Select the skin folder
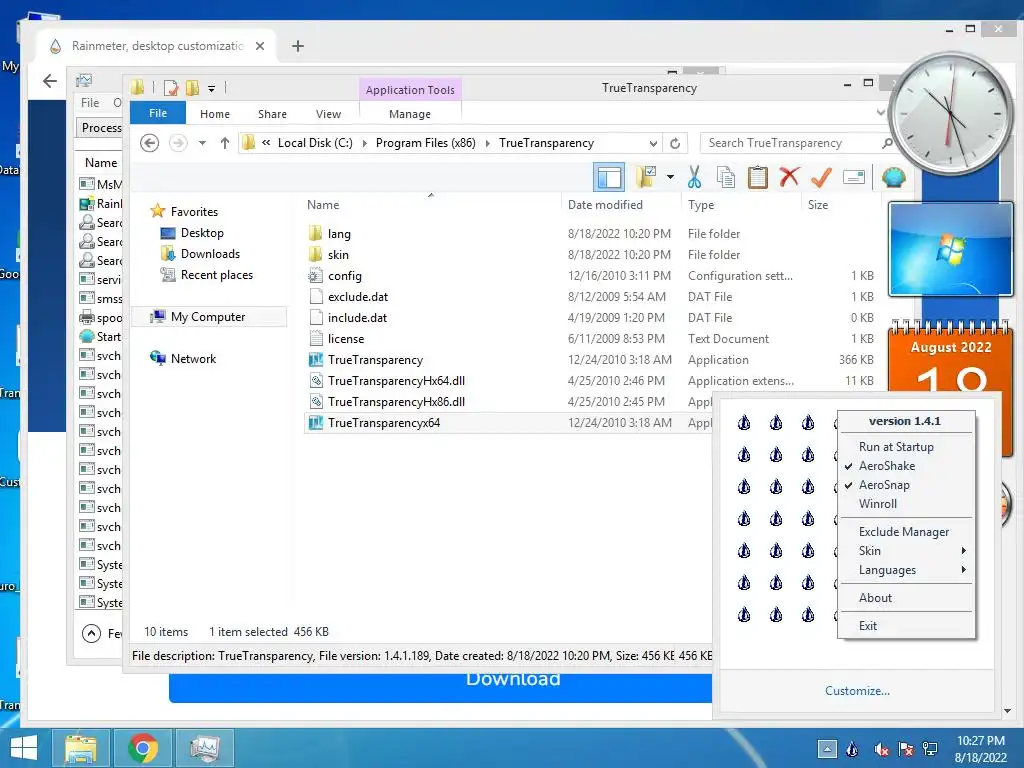 click(x=338, y=255)
